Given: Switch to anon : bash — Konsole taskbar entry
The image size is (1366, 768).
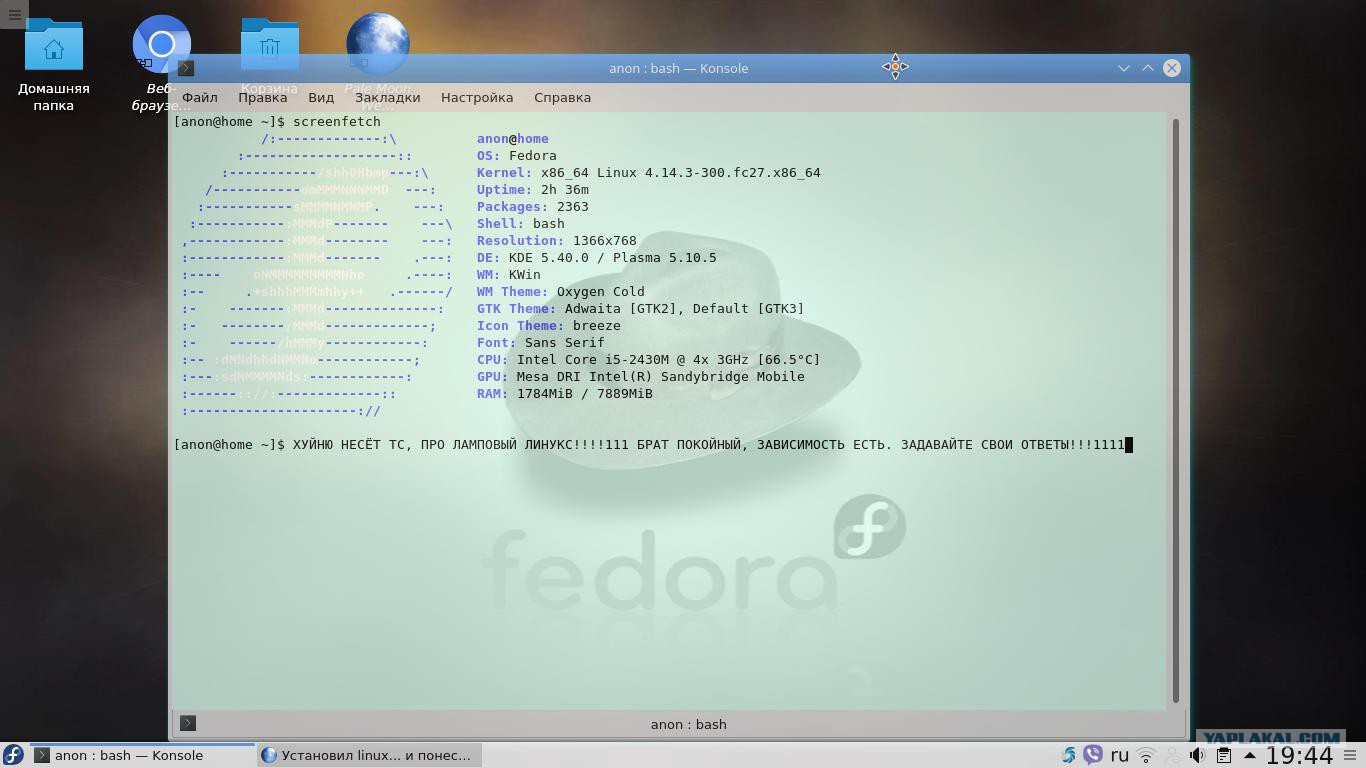Looking at the screenshot, I should [x=142, y=755].
